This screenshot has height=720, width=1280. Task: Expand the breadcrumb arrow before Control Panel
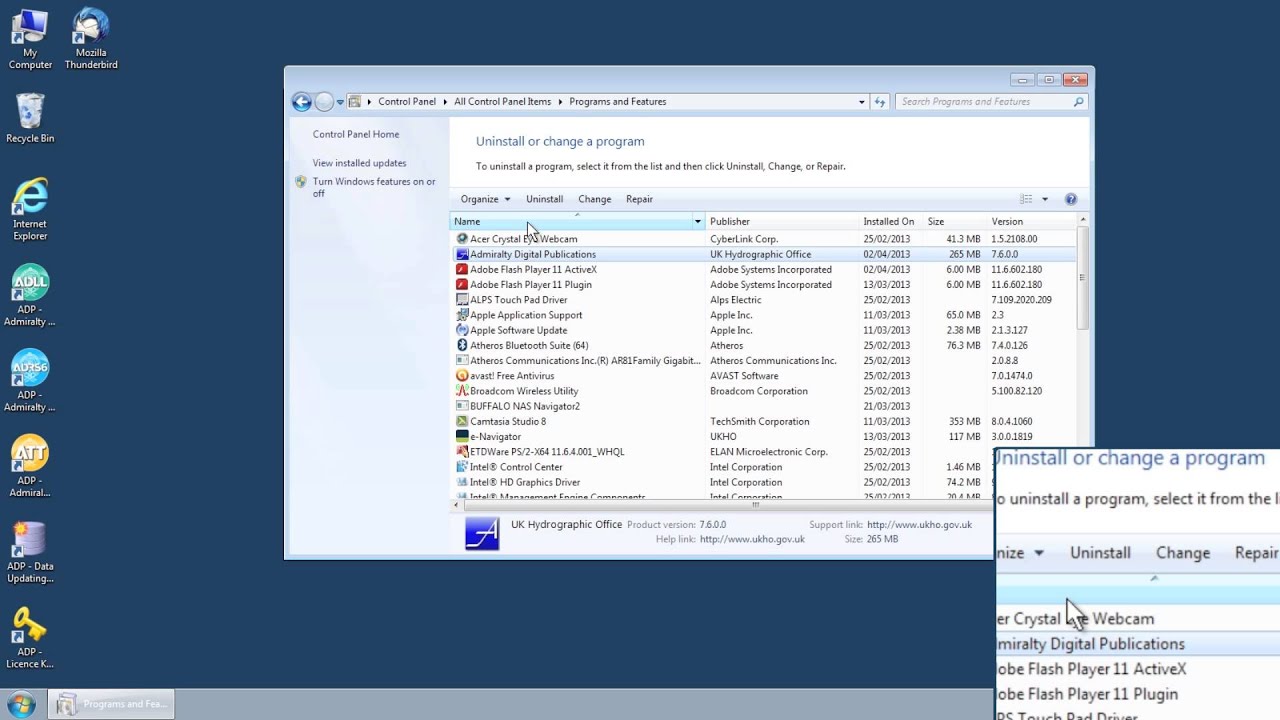pos(369,102)
